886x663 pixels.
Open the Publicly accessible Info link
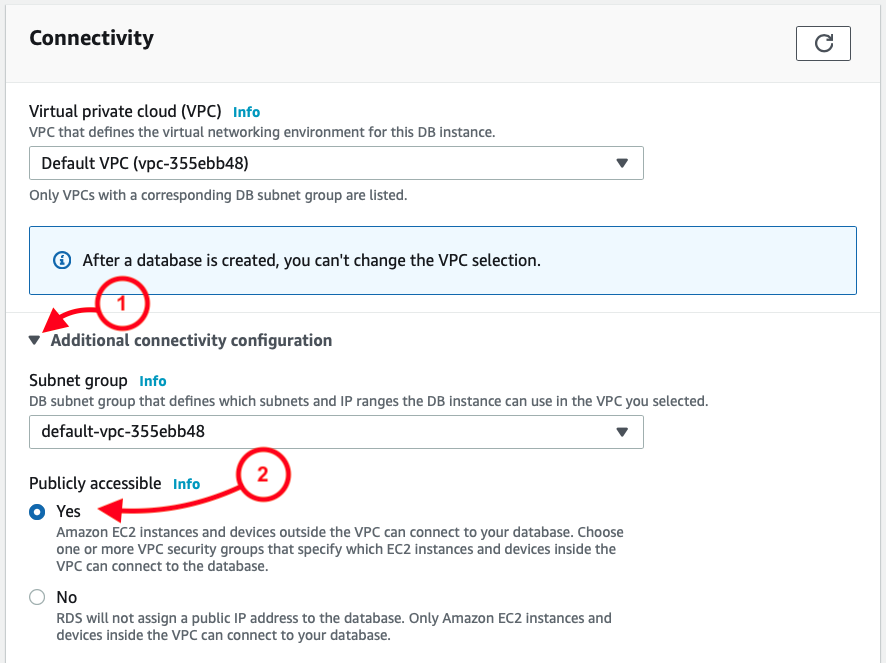186,484
